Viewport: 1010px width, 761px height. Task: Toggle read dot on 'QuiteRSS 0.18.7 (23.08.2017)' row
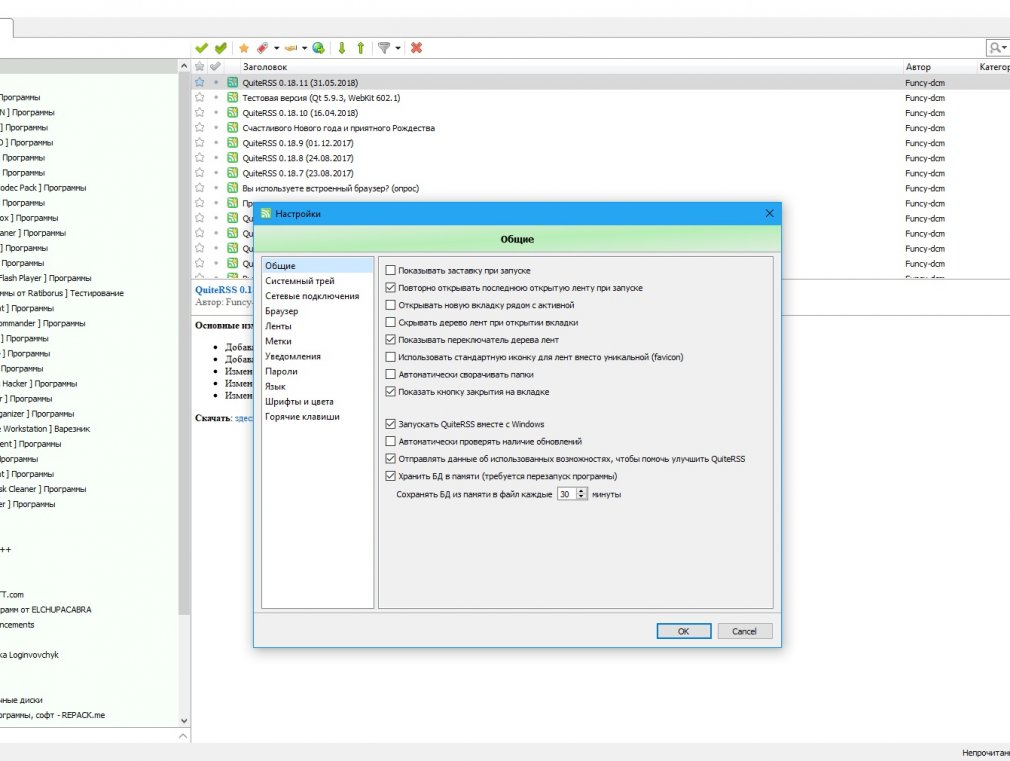(x=216, y=173)
